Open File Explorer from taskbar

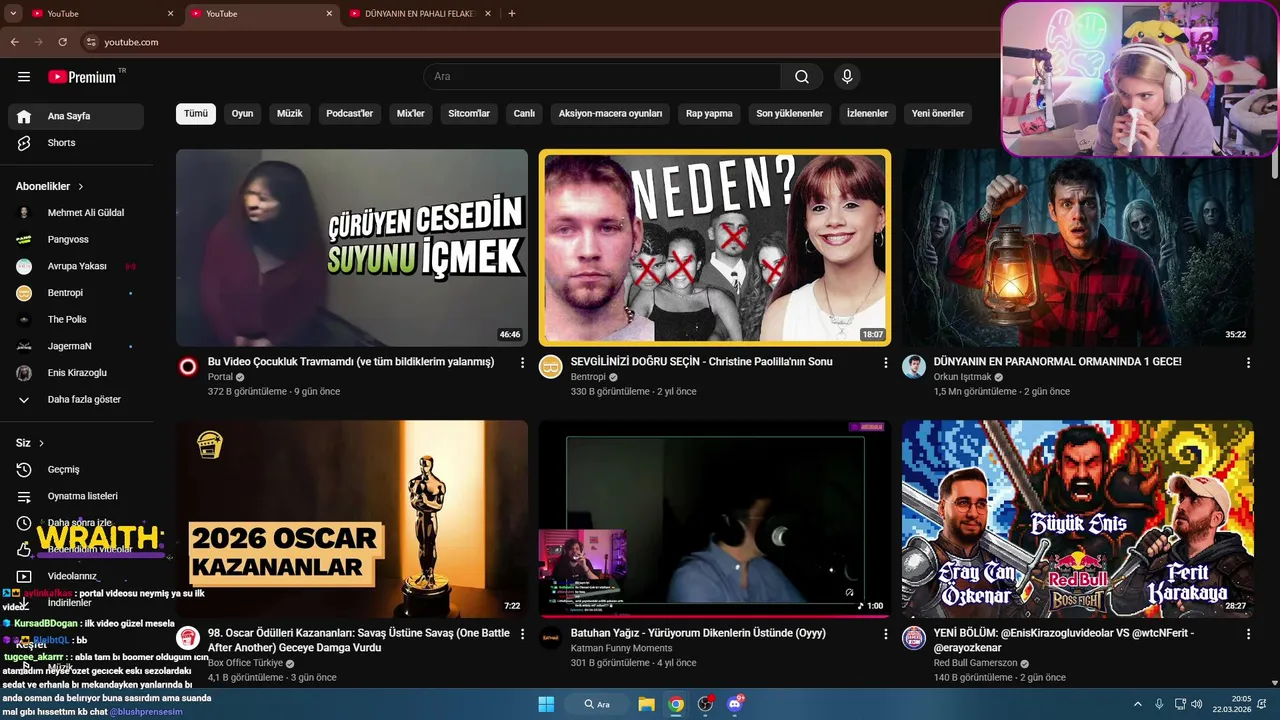[646, 704]
